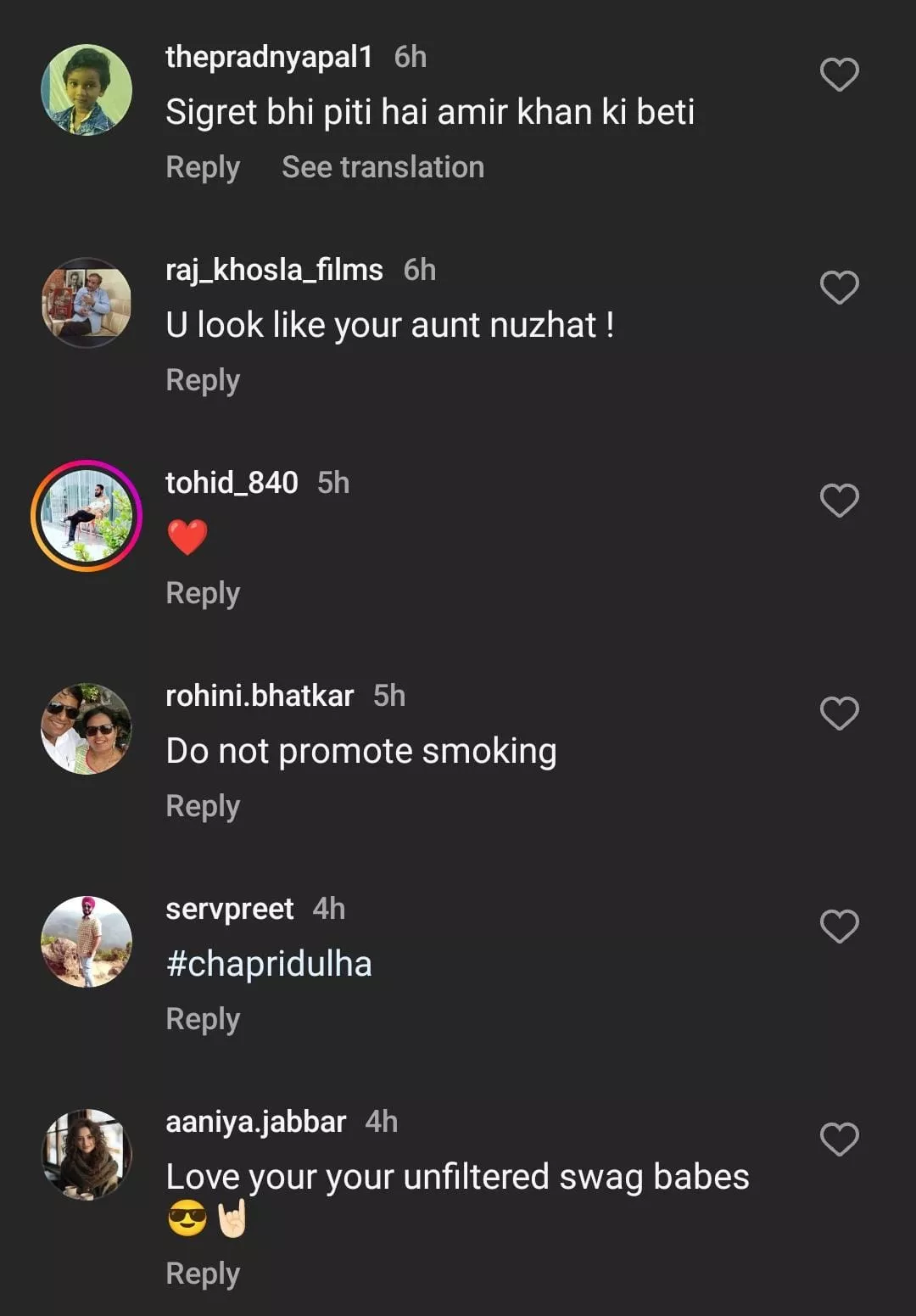Tap servpreet's profile picture
The width and height of the screenshot is (916, 1316).
[87, 942]
